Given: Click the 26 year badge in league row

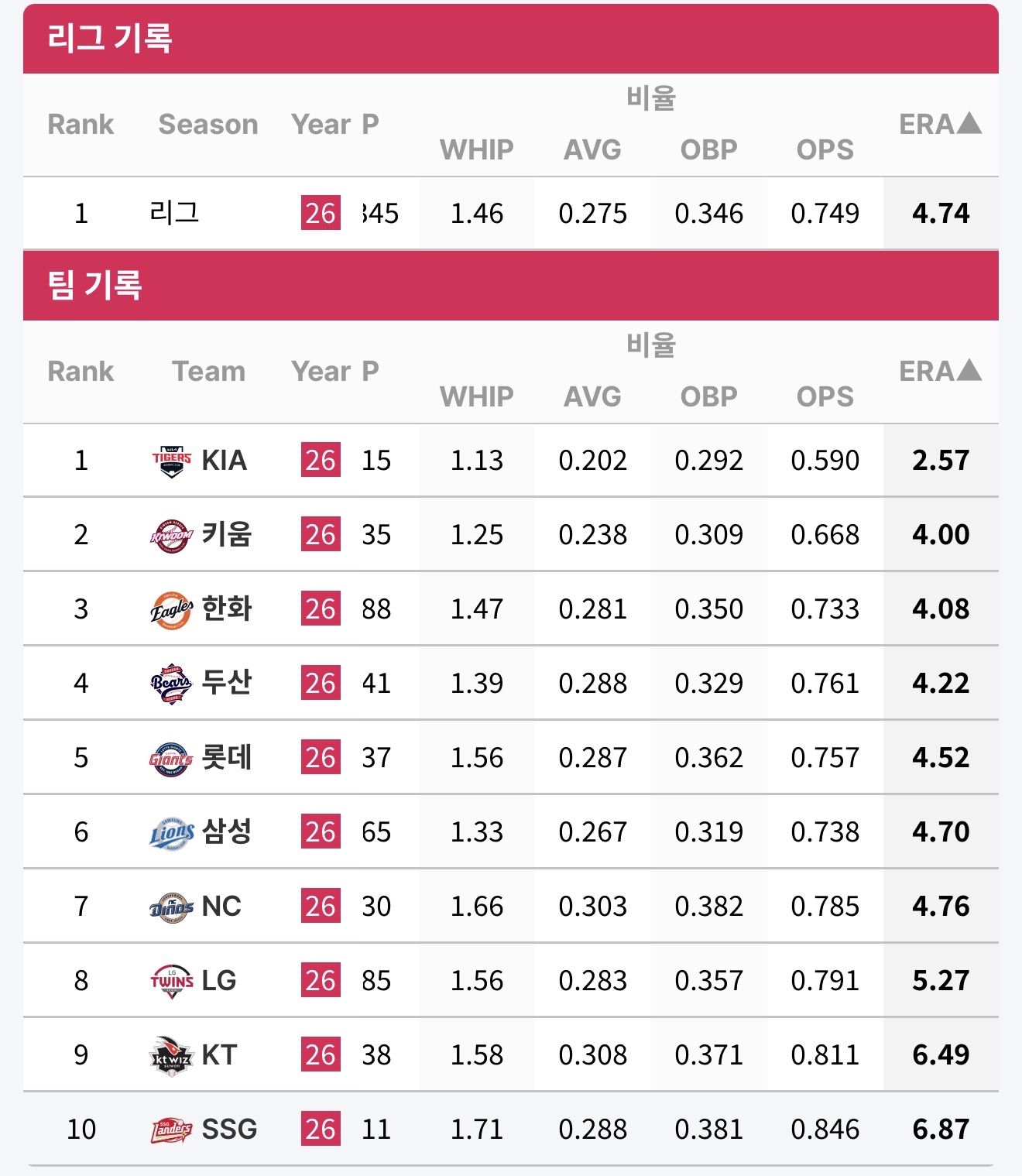Looking at the screenshot, I should pos(321,213).
